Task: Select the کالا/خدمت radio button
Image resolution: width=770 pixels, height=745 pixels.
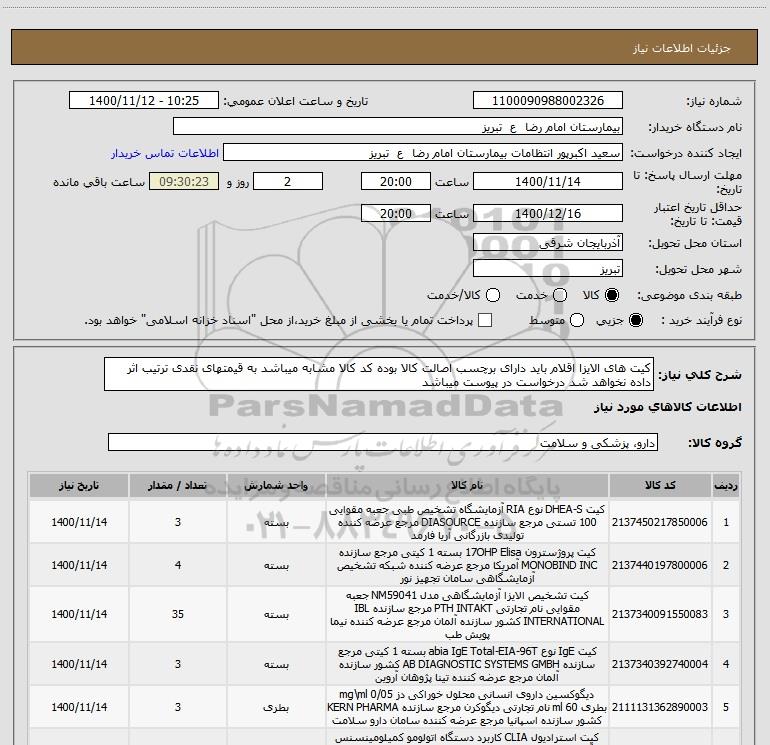Action: tap(493, 295)
